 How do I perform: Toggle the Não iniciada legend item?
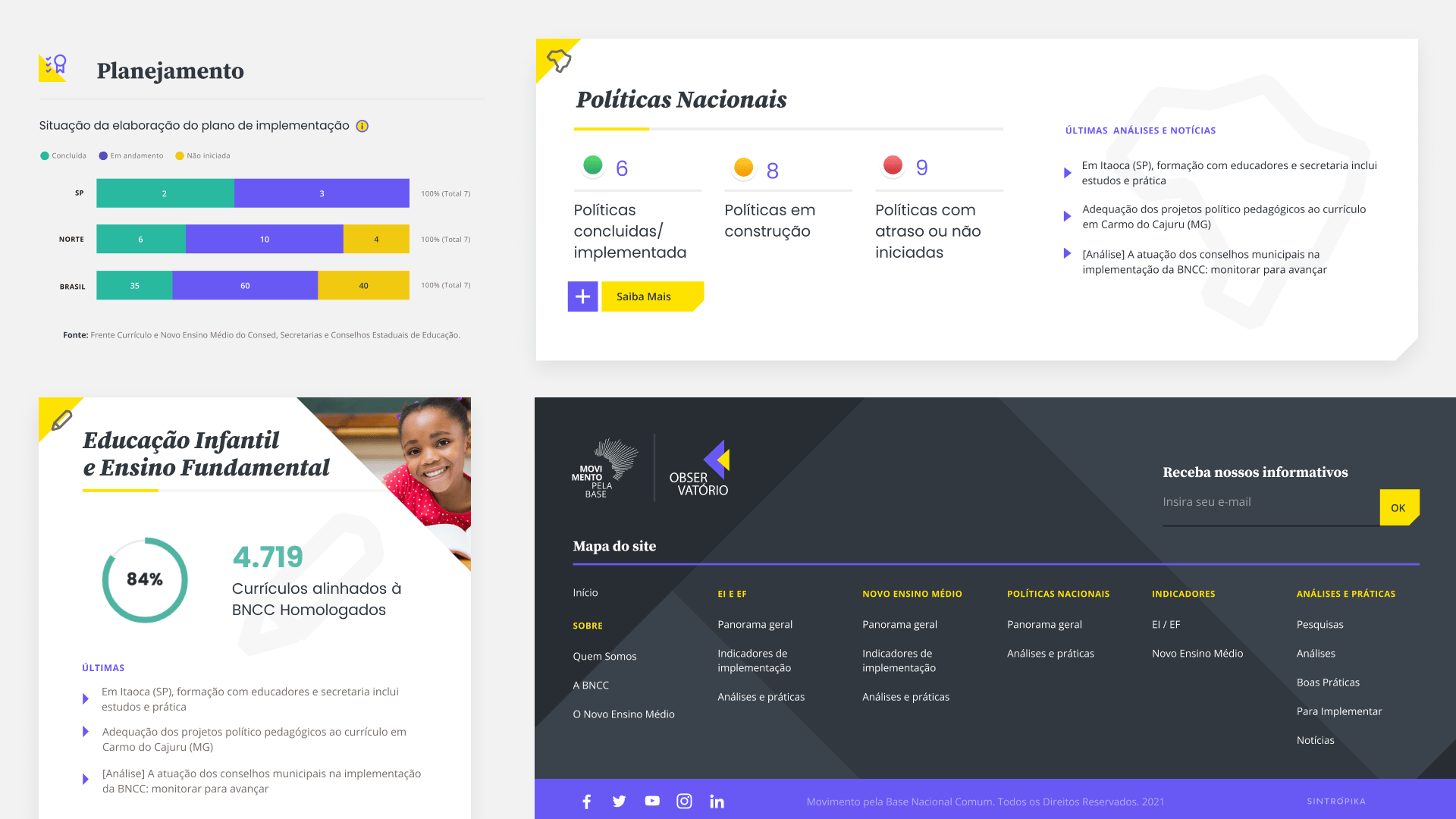click(202, 155)
